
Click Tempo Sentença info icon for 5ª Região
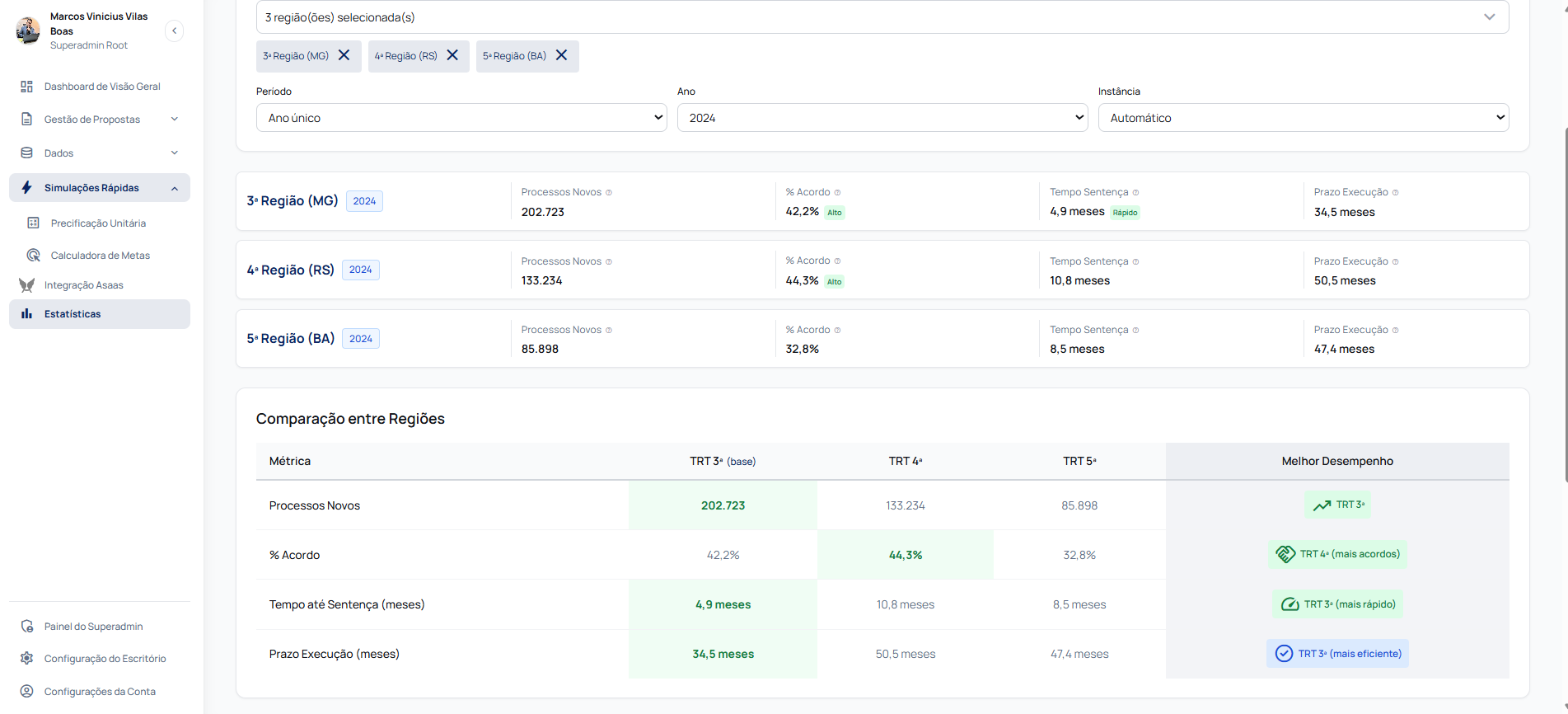click(x=1135, y=331)
